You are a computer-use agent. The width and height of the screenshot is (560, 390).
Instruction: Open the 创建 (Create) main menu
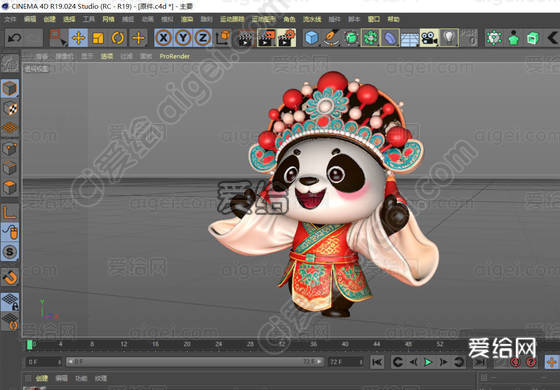coord(49,19)
